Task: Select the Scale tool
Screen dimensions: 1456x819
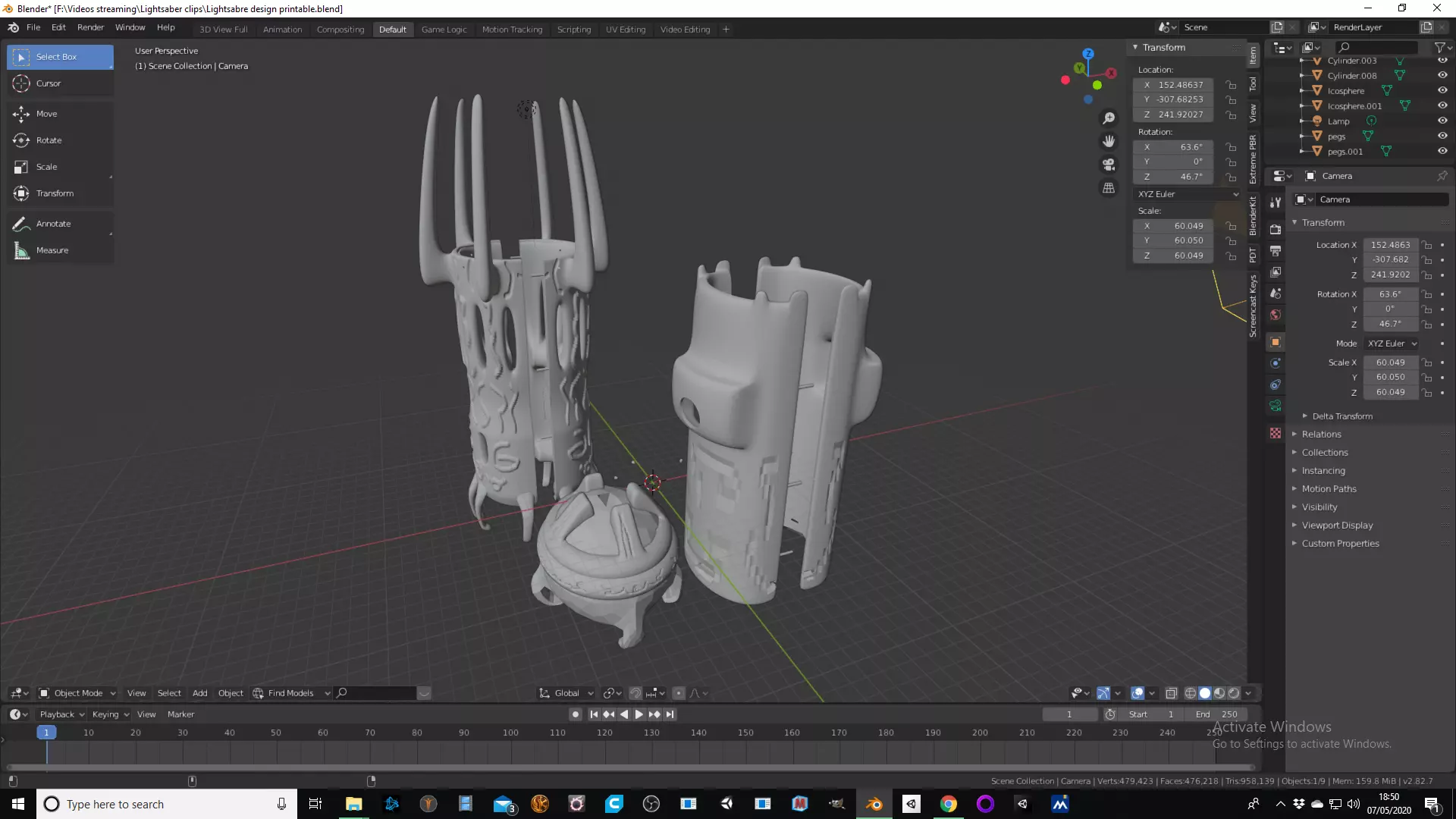Action: 46,167
